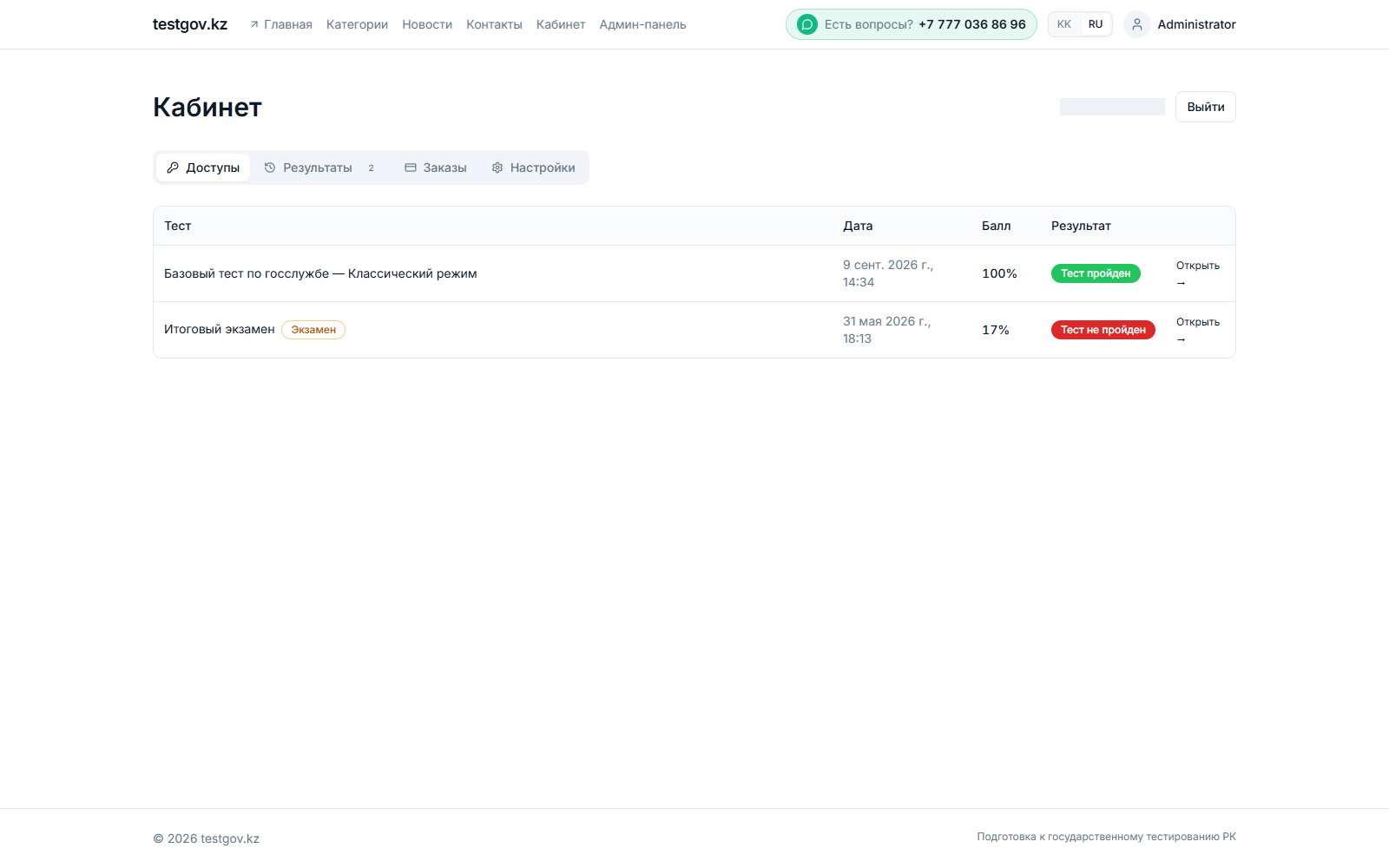The width and height of the screenshot is (1389, 868).
Task: Click the Дата column header
Action: (858, 226)
